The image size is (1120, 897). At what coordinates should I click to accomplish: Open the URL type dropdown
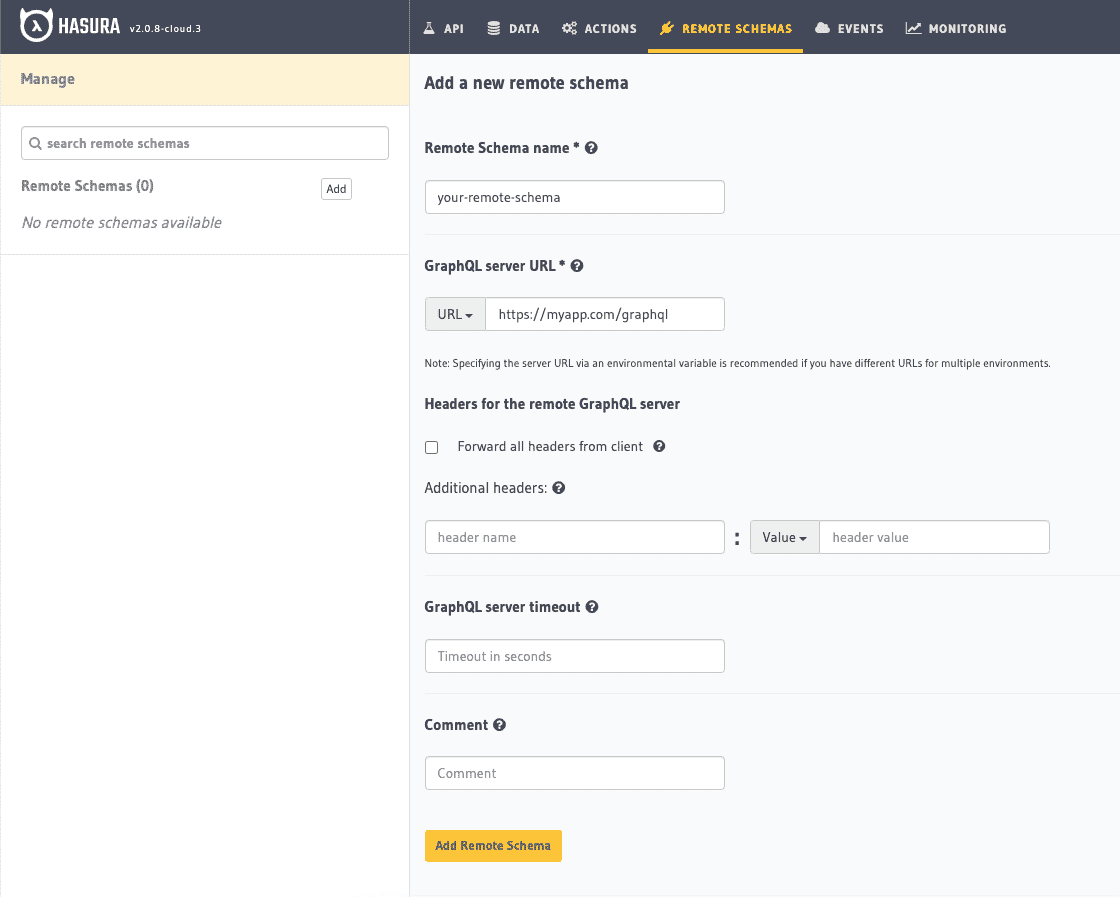(x=455, y=313)
